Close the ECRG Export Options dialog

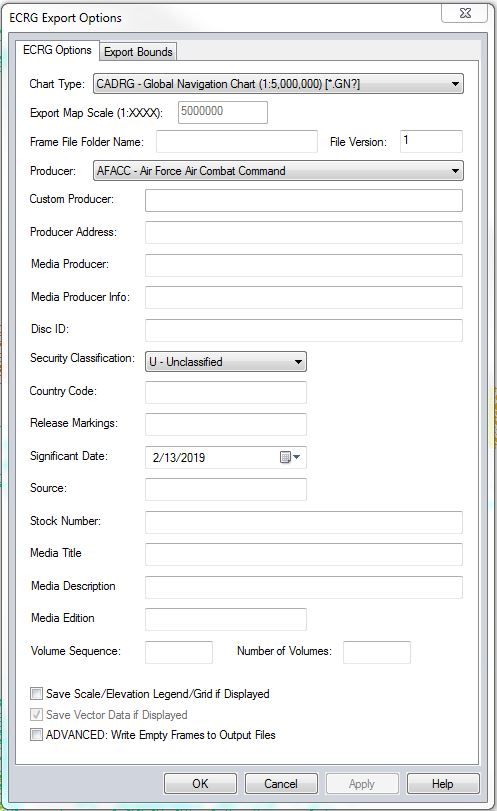(x=464, y=13)
